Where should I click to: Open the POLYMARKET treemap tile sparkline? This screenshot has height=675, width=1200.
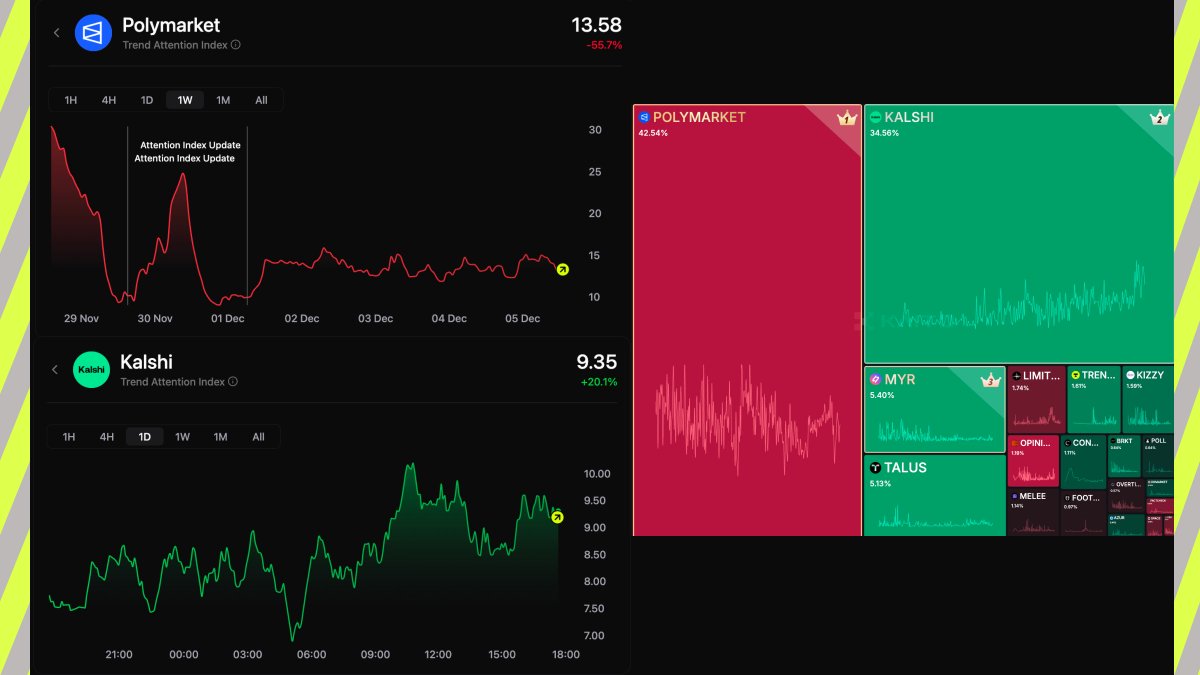pyautogui.click(x=747, y=417)
